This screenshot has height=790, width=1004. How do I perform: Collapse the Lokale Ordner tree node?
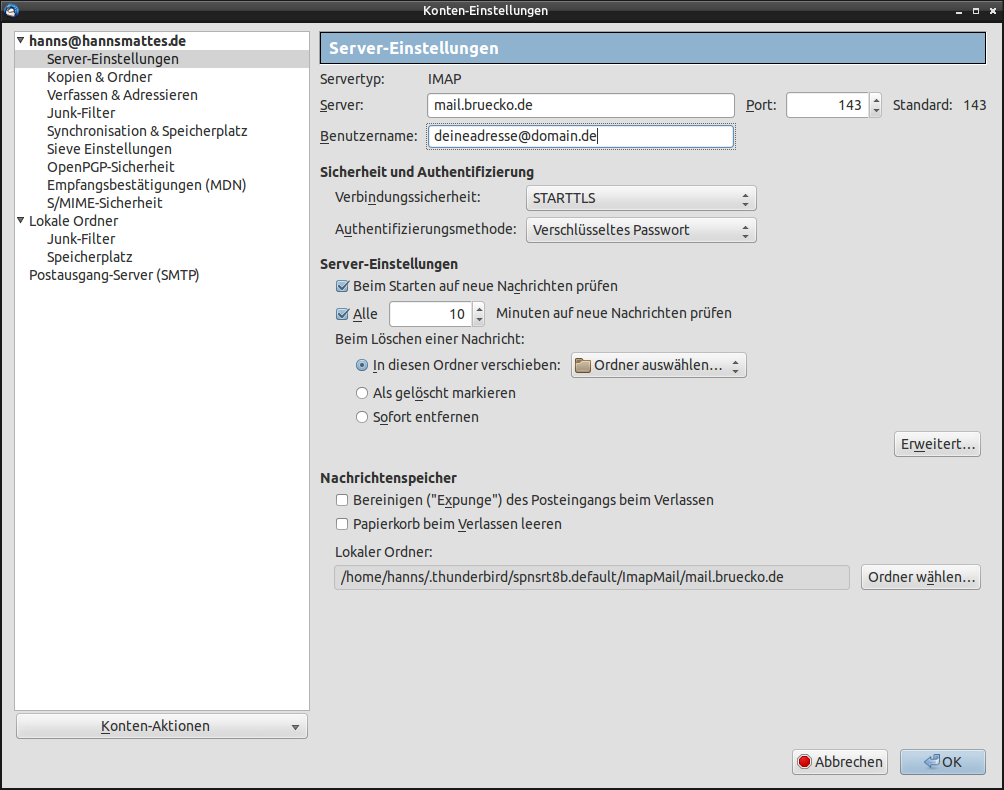tap(21, 221)
